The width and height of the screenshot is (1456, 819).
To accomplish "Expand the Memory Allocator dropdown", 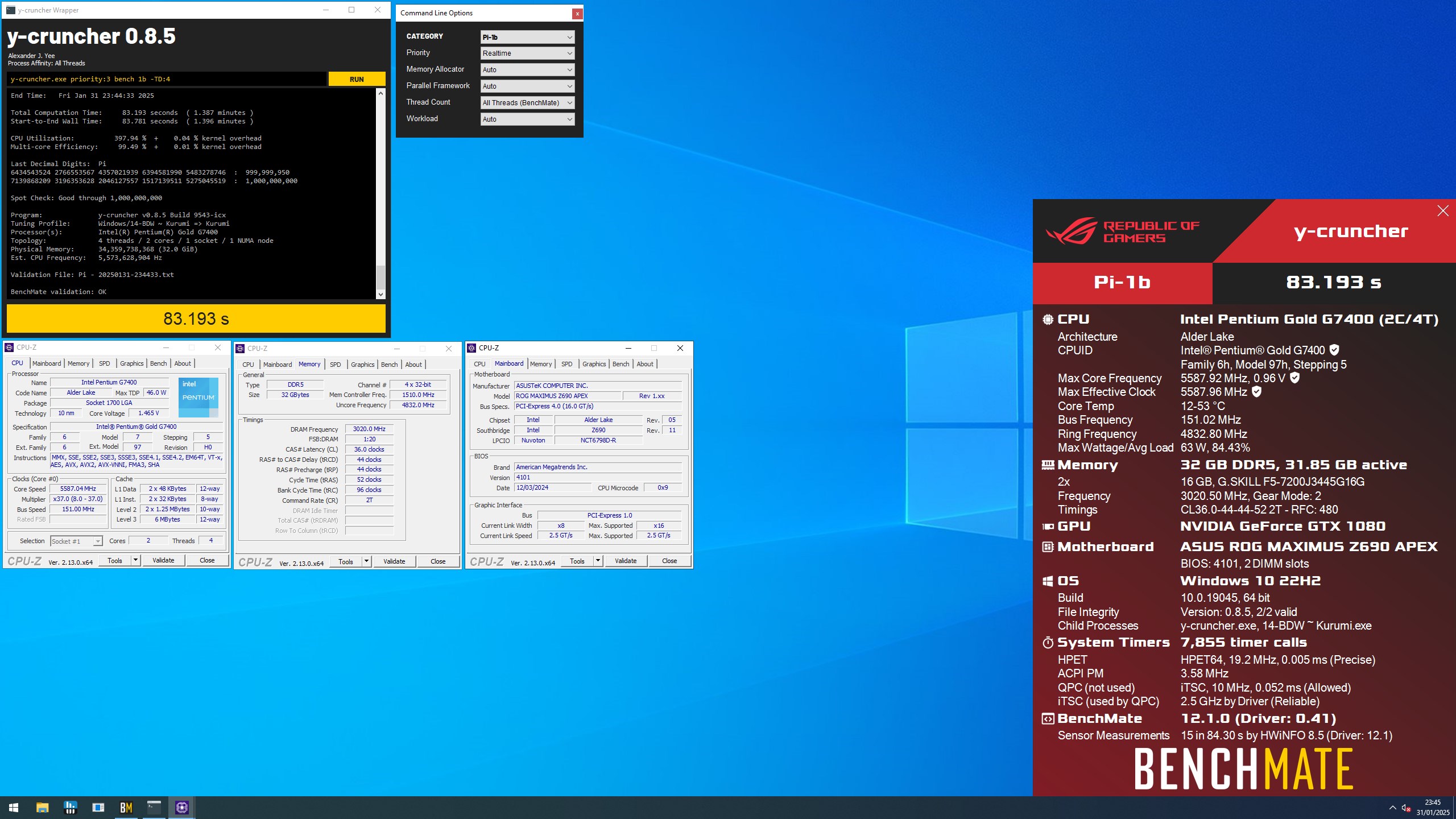I will coord(527,70).
